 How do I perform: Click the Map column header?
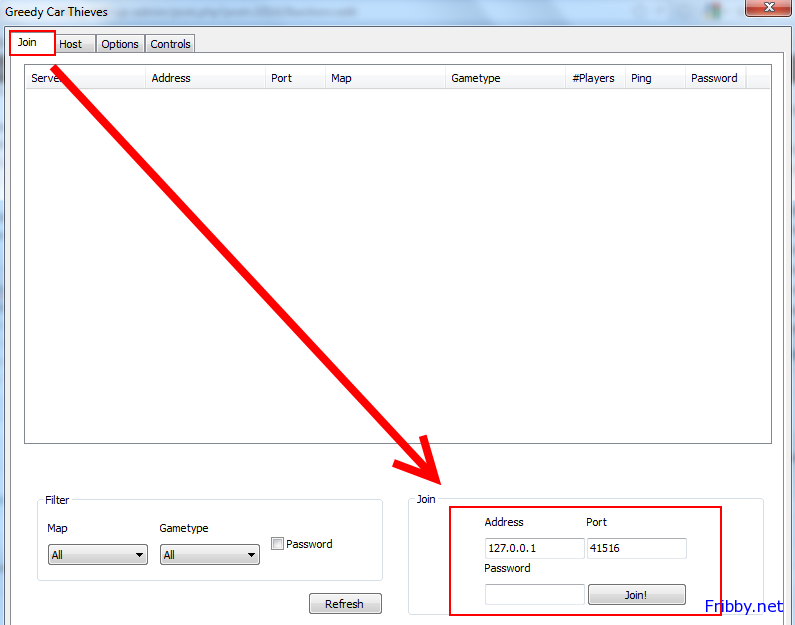click(385, 78)
